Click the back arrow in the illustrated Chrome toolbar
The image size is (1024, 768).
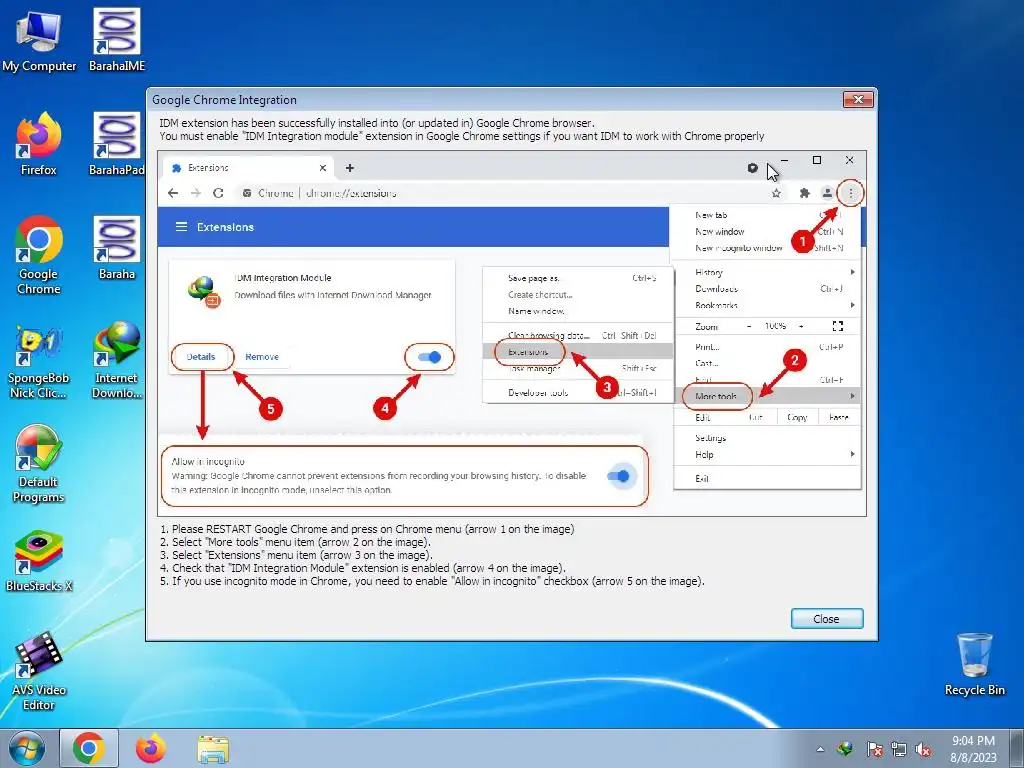pos(172,193)
